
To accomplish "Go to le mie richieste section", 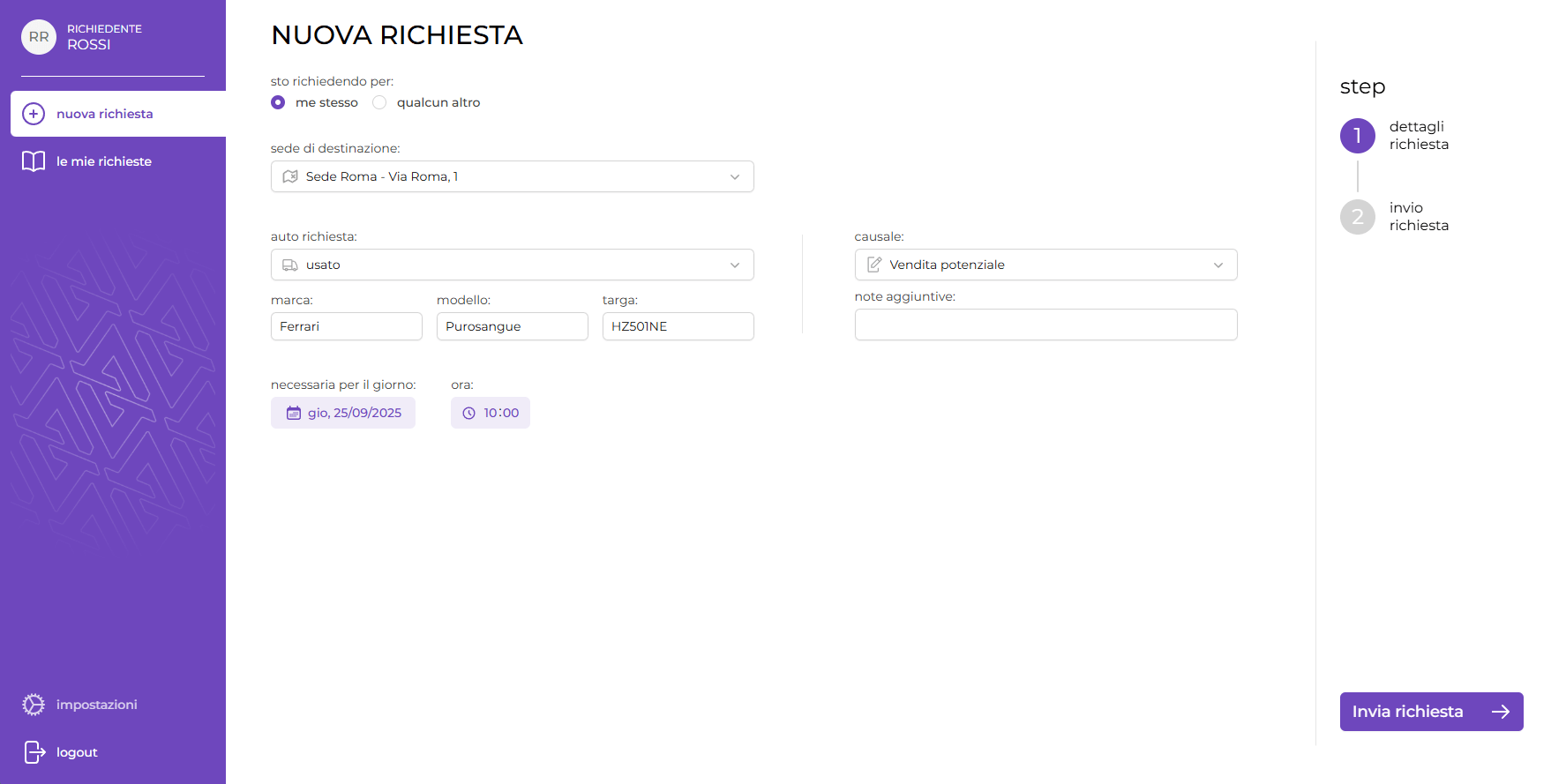I will [104, 161].
